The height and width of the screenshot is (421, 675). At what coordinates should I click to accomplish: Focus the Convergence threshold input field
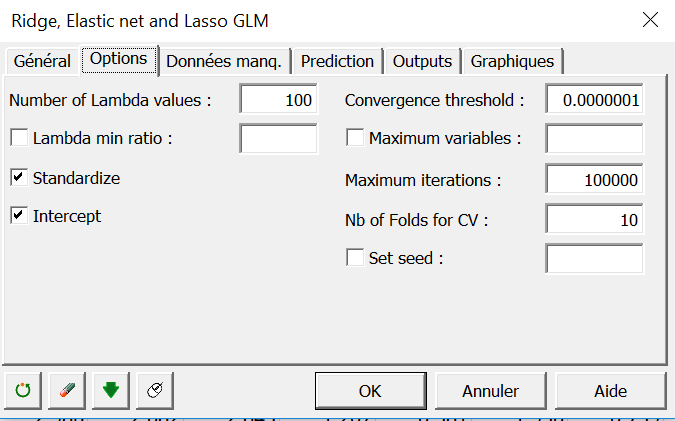tap(594, 100)
